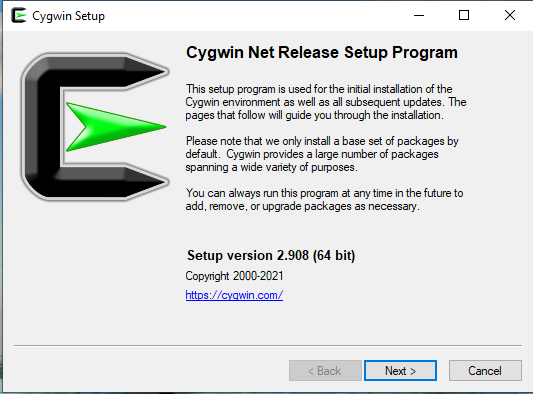Open the Cygwin icon system menu in title bar
This screenshot has height=394, width=533.
point(19,16)
